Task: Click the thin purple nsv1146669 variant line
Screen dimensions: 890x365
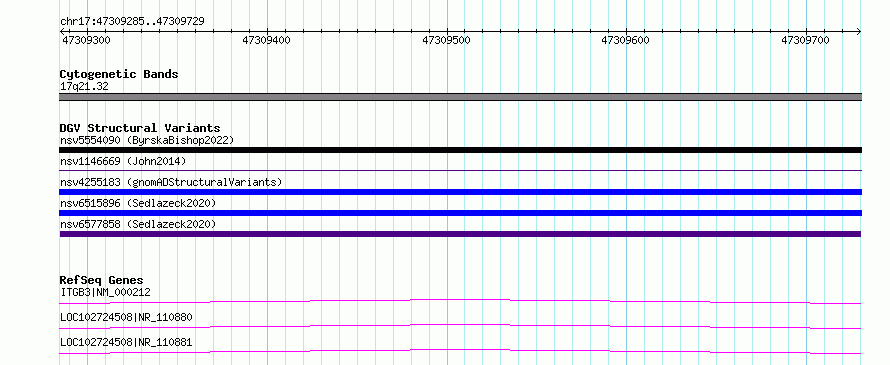Action: click(x=460, y=170)
